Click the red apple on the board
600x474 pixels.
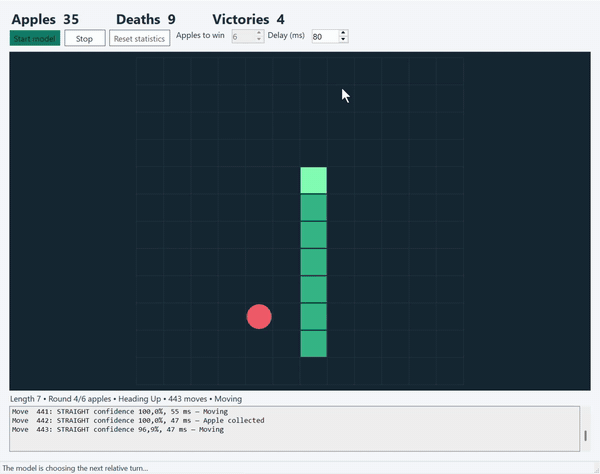pyautogui.click(x=259, y=317)
